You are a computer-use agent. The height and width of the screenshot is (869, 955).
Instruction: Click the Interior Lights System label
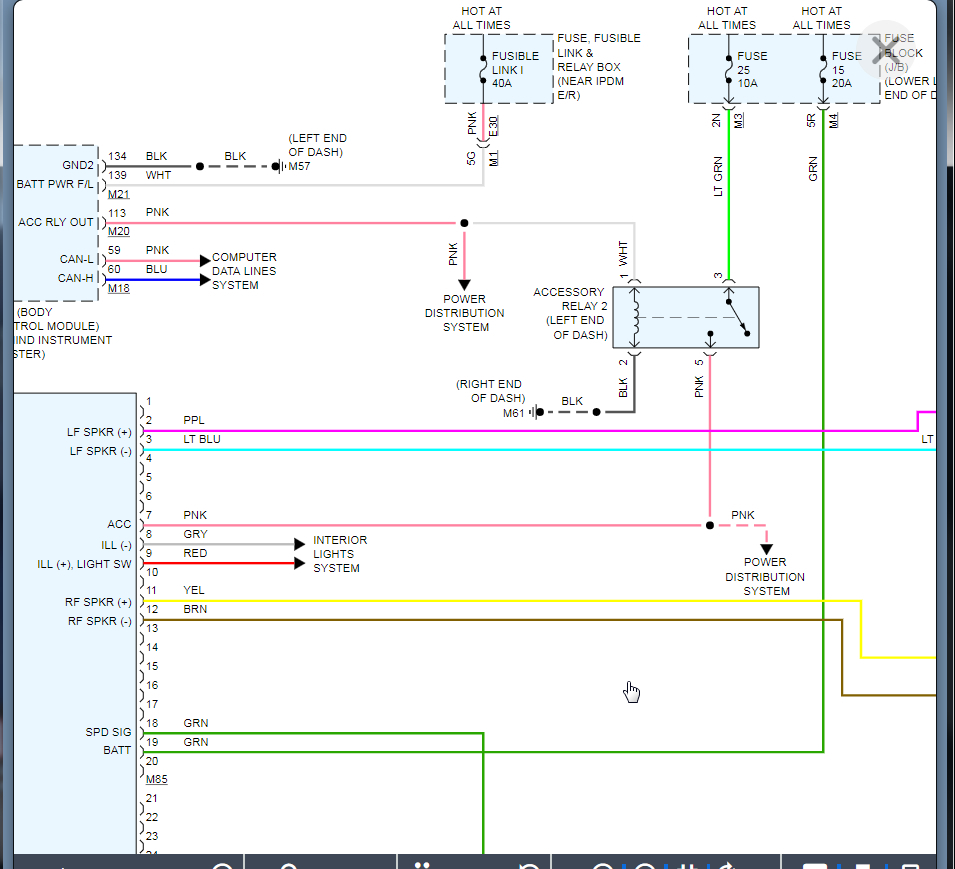340,554
